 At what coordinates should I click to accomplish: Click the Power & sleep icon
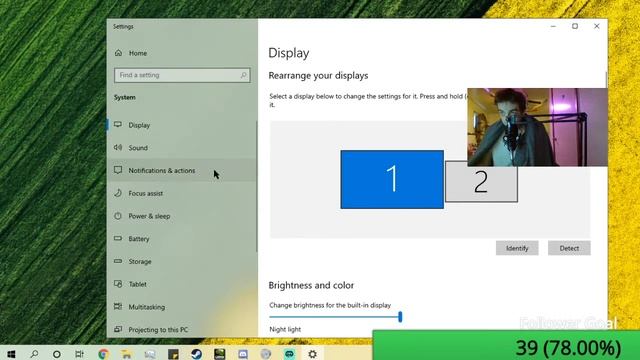pos(118,216)
